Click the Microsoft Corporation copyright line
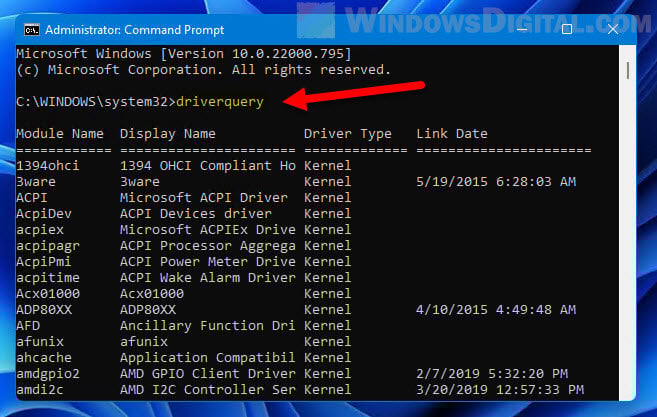The width and height of the screenshot is (657, 417). click(204, 70)
